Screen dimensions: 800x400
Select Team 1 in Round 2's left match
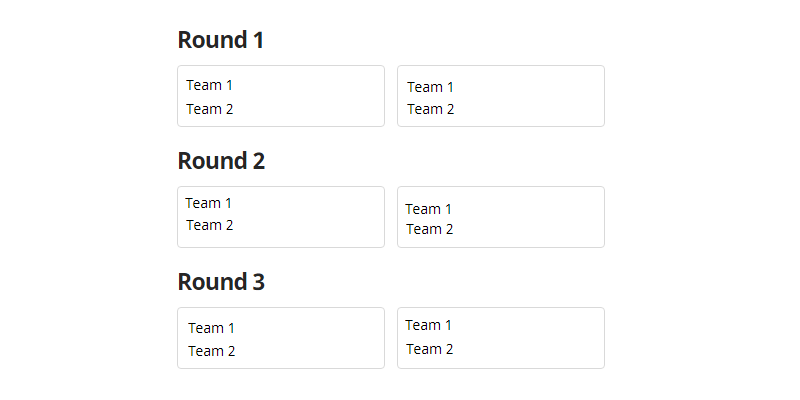click(x=208, y=203)
